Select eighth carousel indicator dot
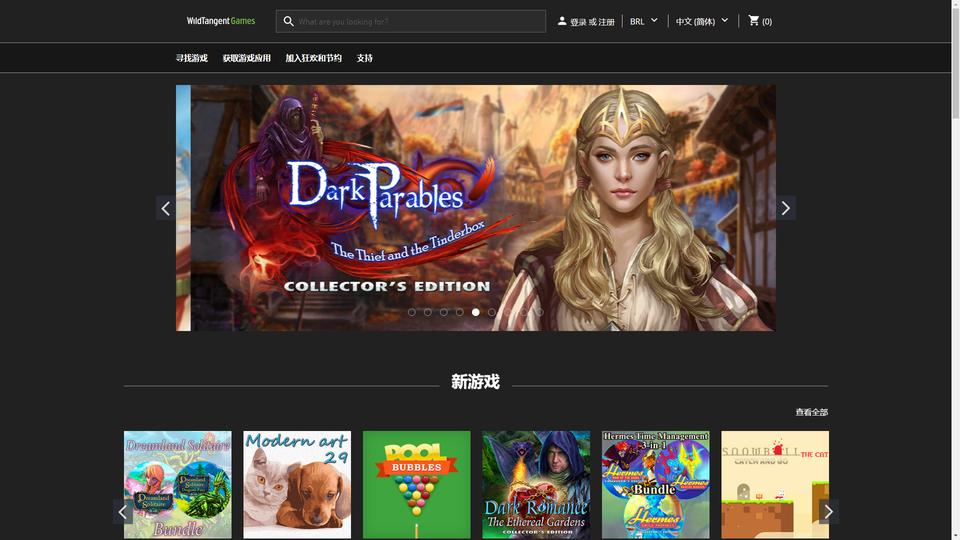This screenshot has width=960, height=540. click(523, 312)
